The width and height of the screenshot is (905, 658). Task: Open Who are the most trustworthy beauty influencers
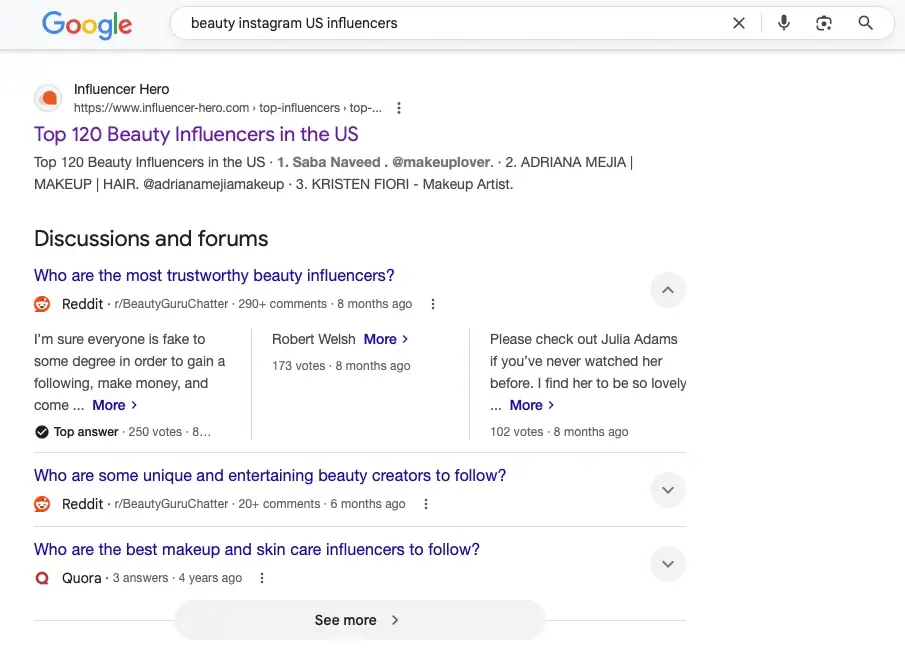click(x=214, y=276)
